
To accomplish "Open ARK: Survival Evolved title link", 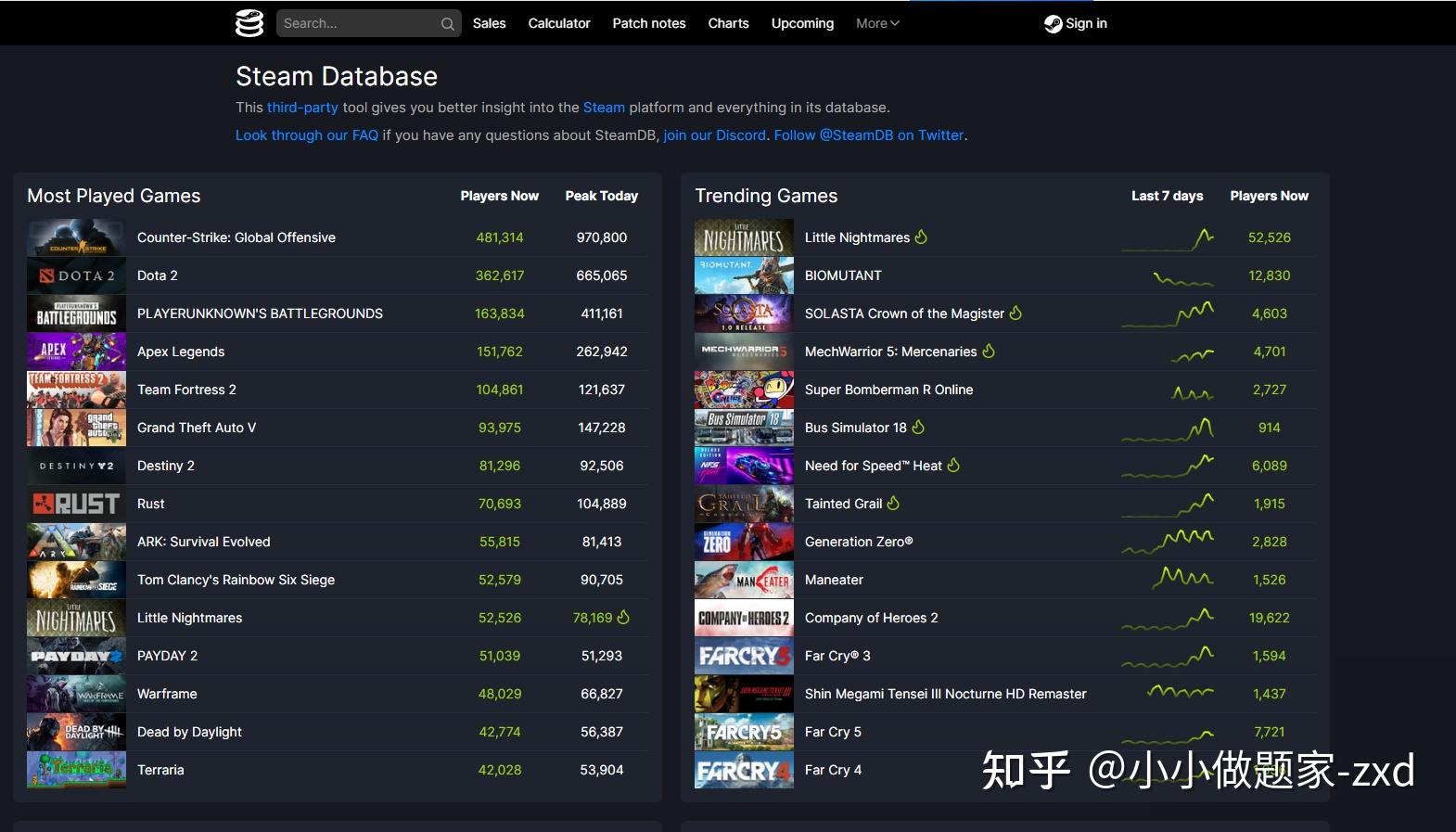I will click(204, 542).
